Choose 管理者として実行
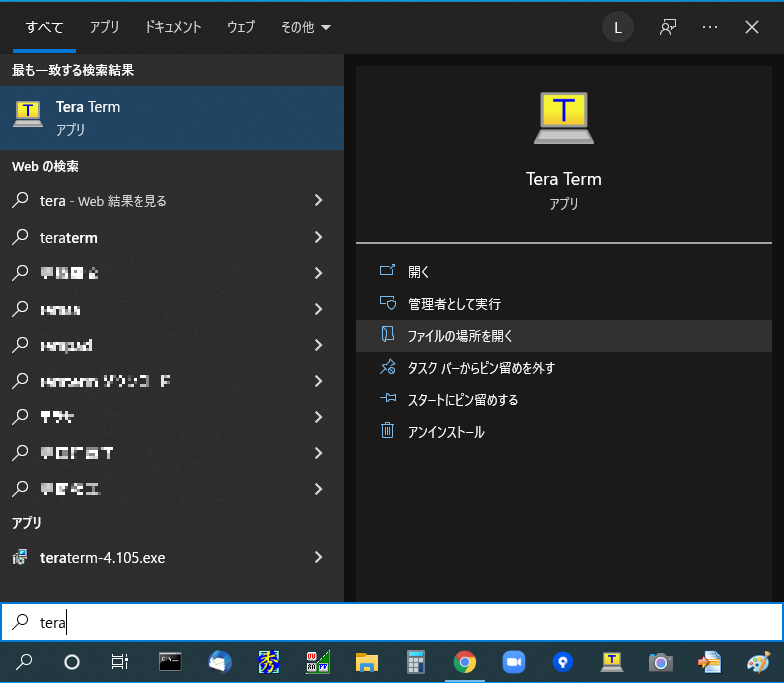The height and width of the screenshot is (683, 784). (564, 304)
